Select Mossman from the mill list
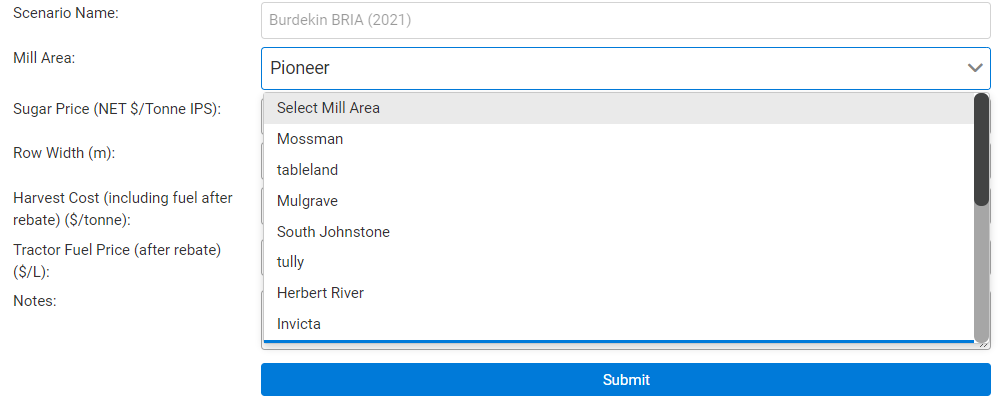Screen dimensions: 1005x409 [310, 139]
